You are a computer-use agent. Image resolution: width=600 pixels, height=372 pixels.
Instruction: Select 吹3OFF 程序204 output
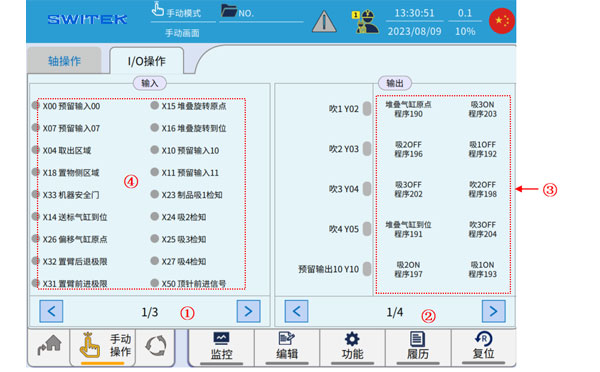pyautogui.click(x=483, y=229)
